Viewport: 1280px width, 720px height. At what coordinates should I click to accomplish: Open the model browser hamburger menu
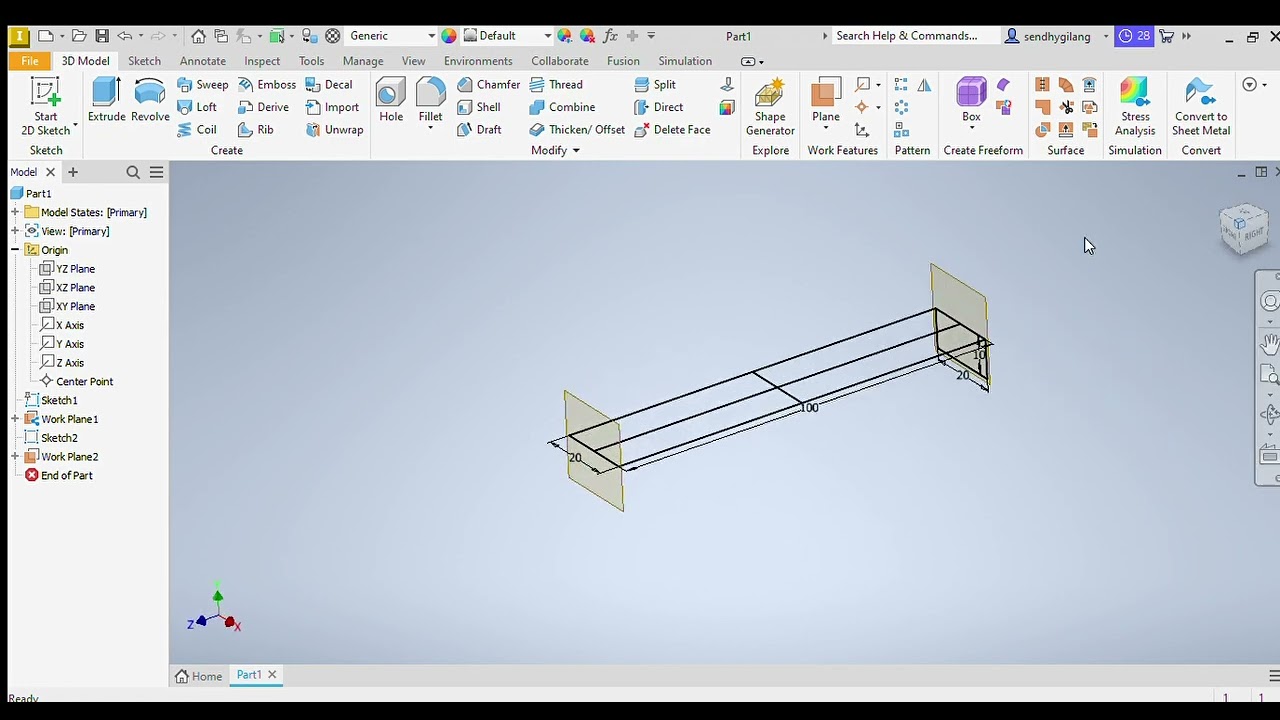(157, 172)
